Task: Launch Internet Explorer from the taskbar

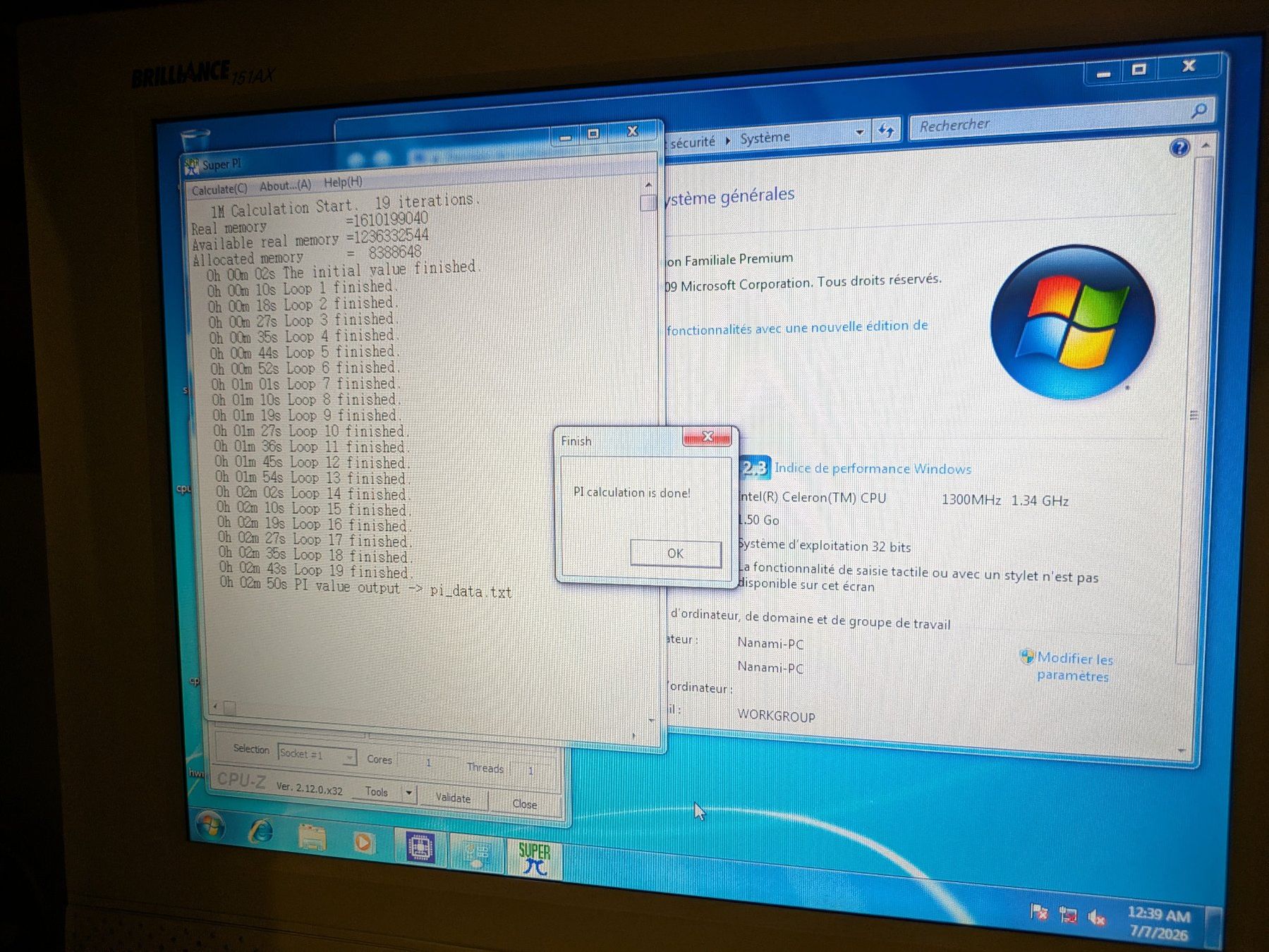Action: pyautogui.click(x=261, y=831)
